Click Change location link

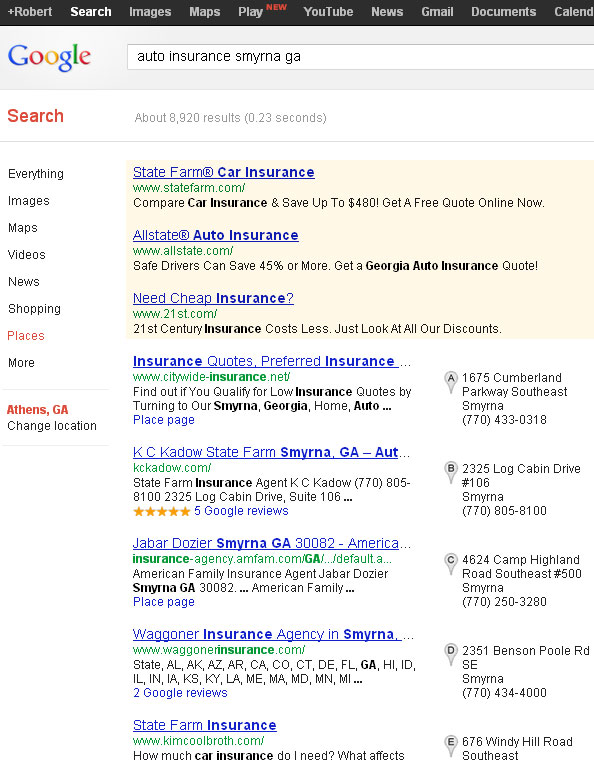(52, 426)
